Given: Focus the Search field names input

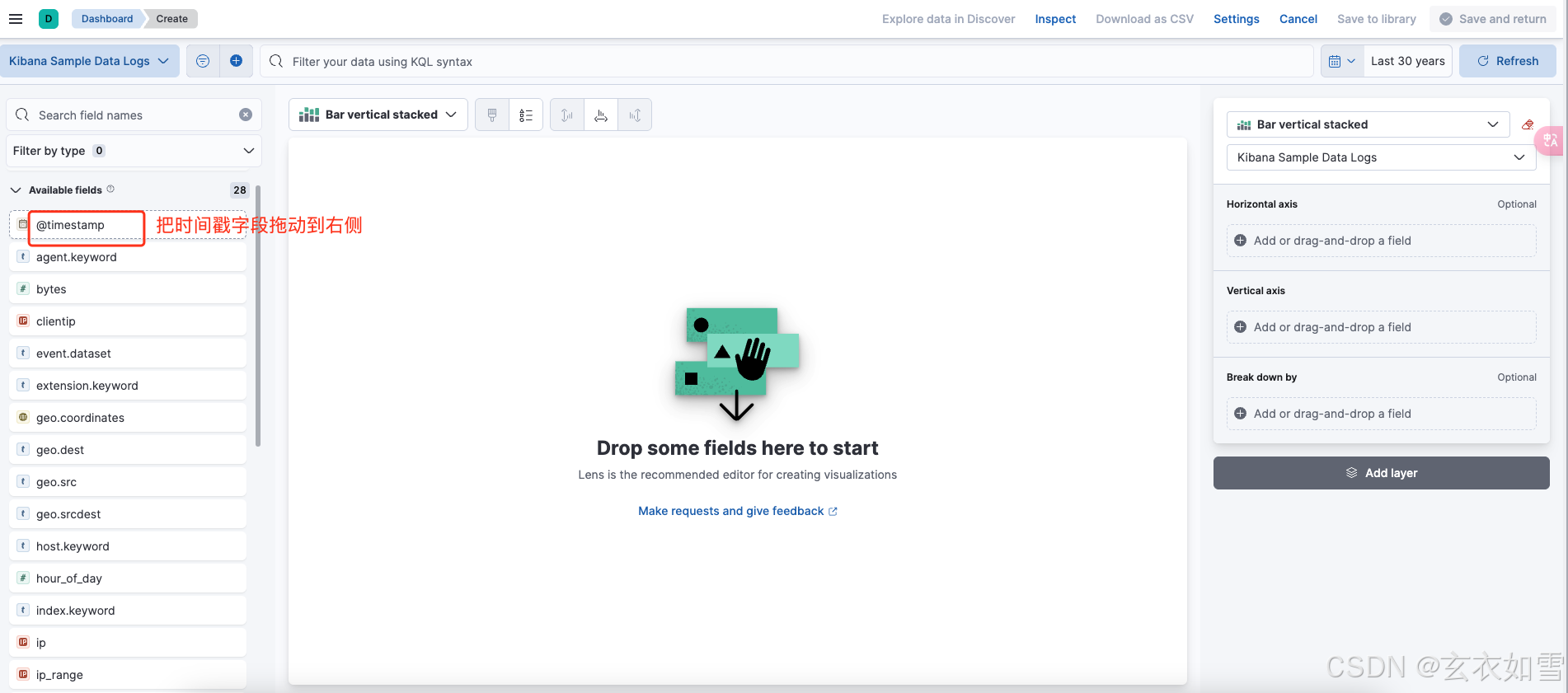Looking at the screenshot, I should click(134, 115).
